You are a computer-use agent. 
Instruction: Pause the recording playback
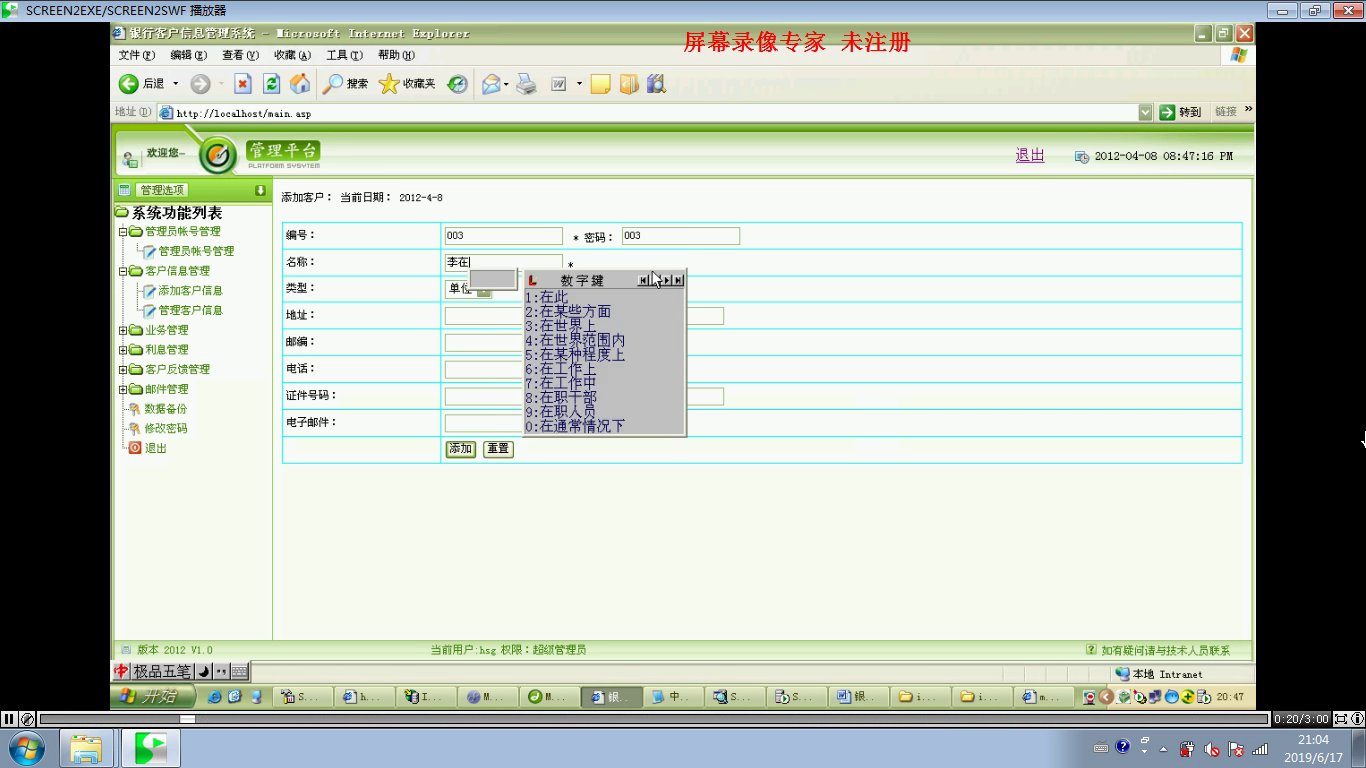click(x=9, y=718)
